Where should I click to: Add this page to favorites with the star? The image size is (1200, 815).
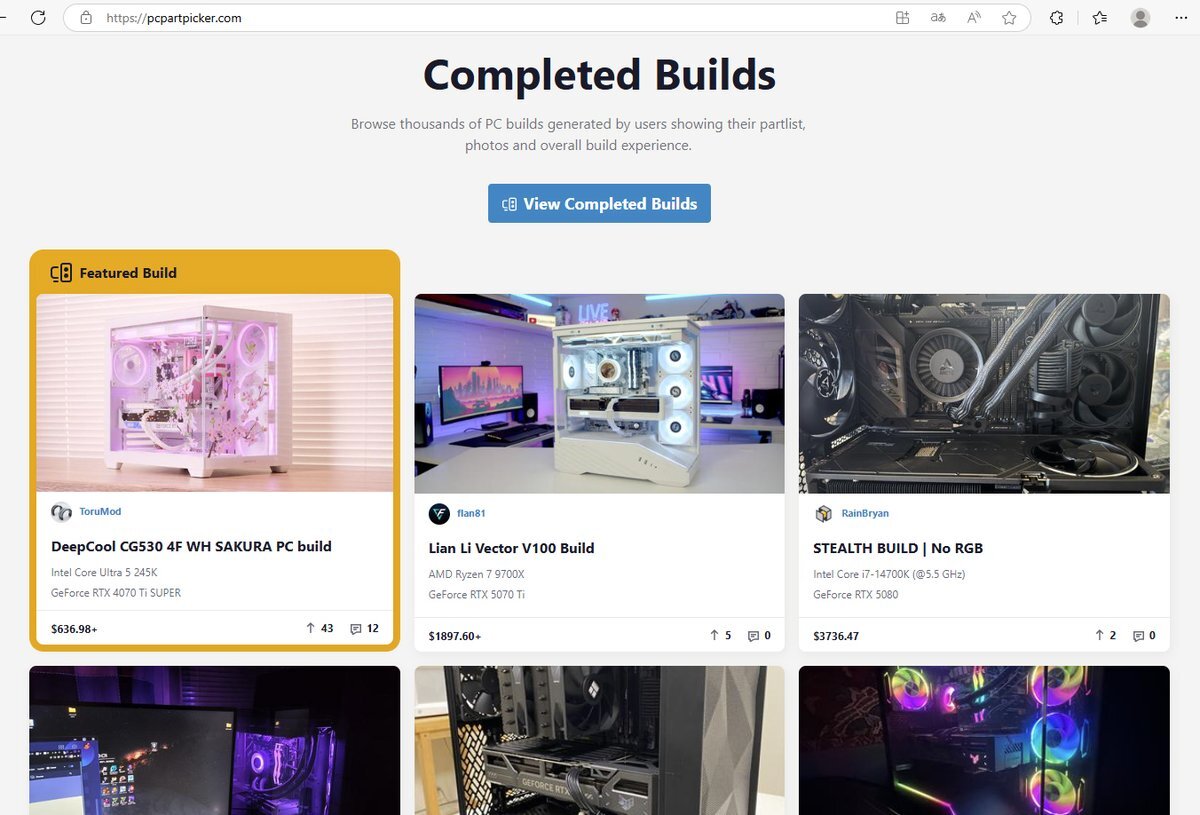tap(1009, 18)
